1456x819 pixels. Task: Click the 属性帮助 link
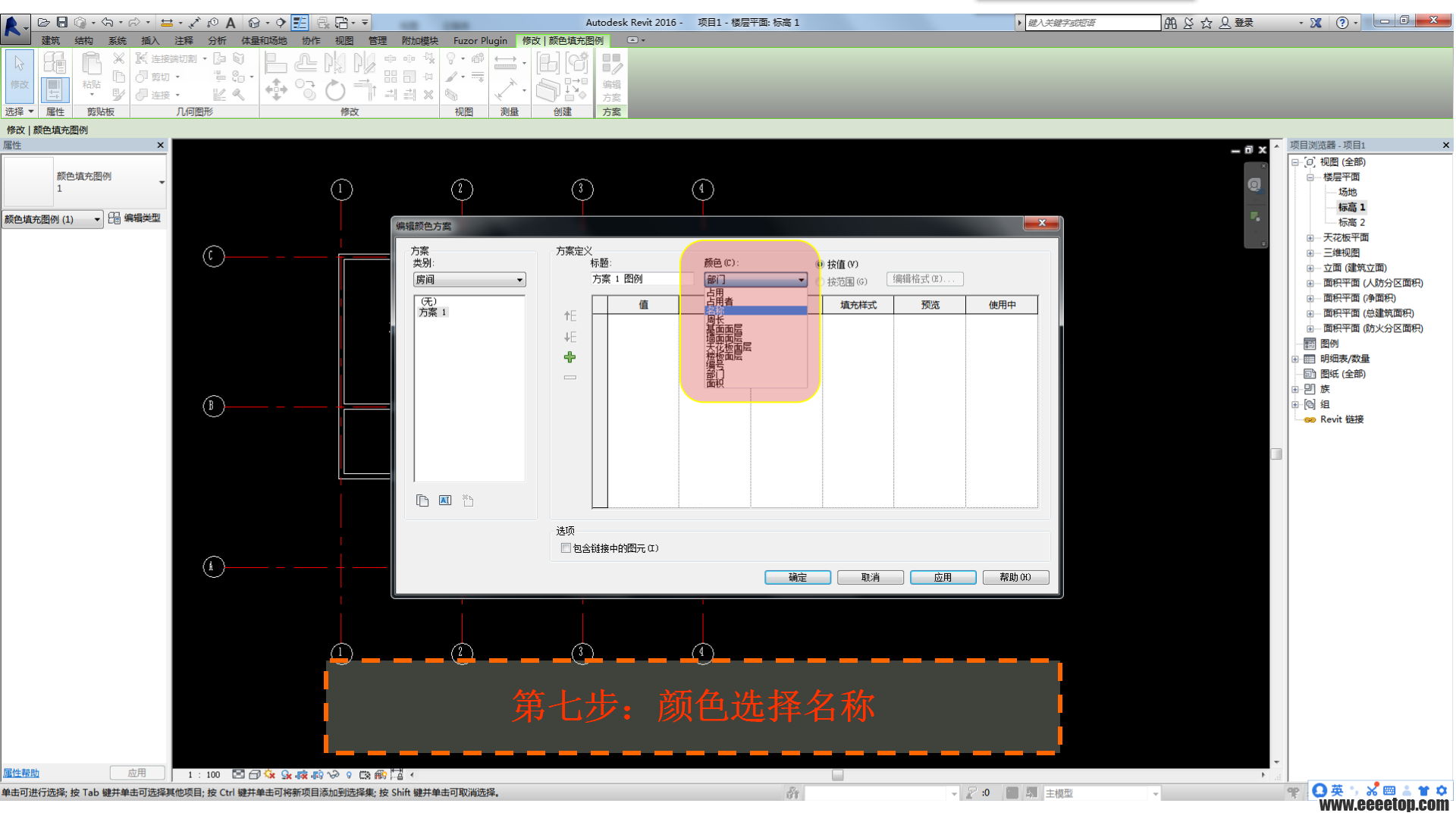[21, 773]
